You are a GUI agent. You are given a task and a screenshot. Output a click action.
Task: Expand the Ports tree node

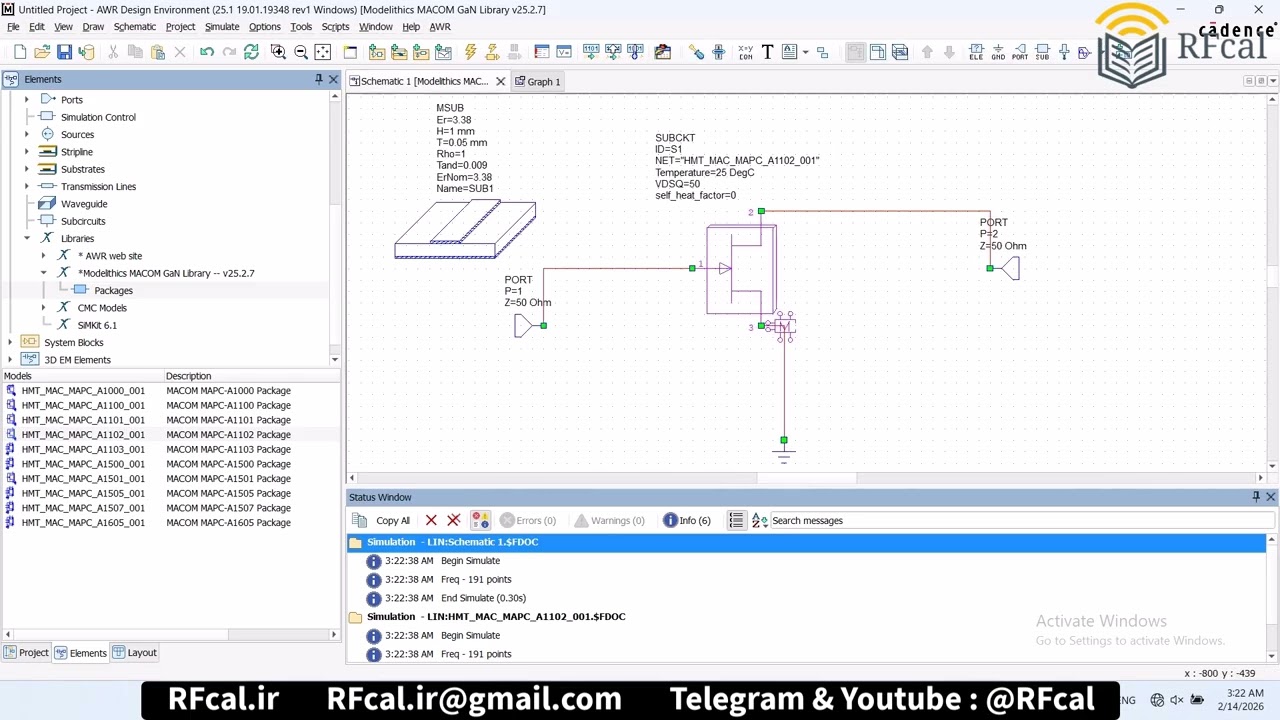27,100
